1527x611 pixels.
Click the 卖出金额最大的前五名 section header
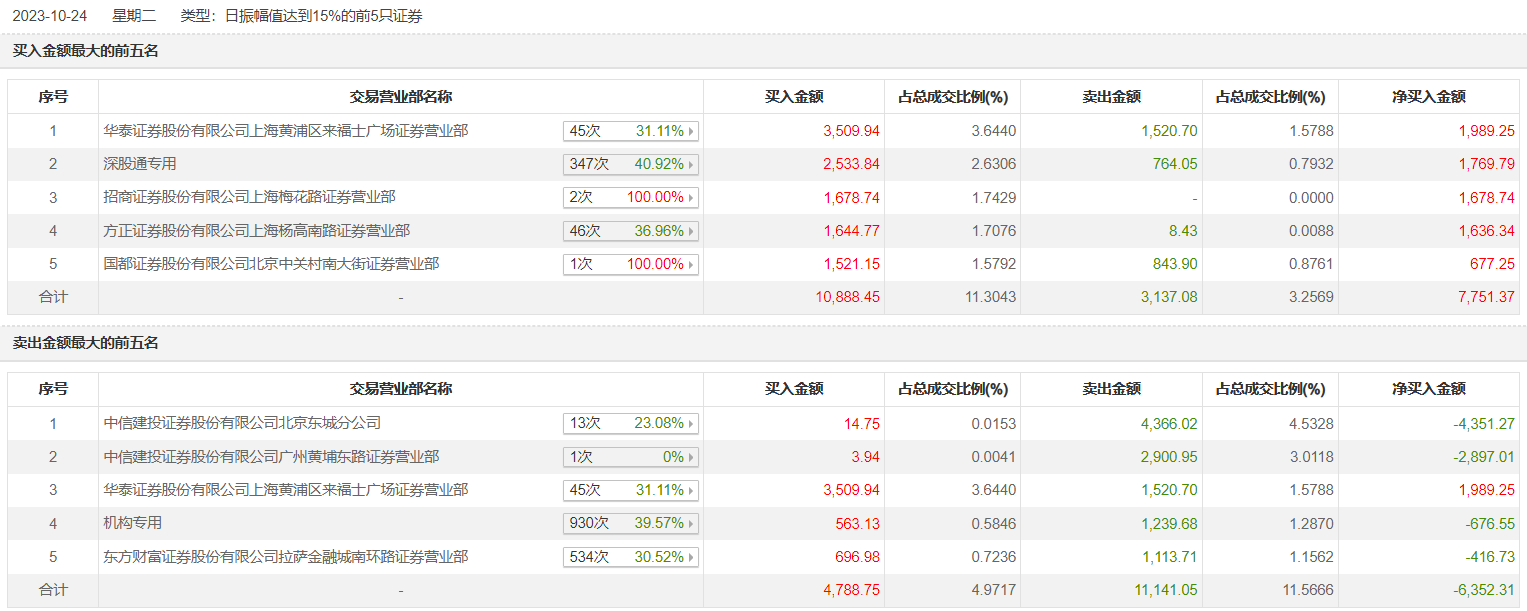coord(86,343)
